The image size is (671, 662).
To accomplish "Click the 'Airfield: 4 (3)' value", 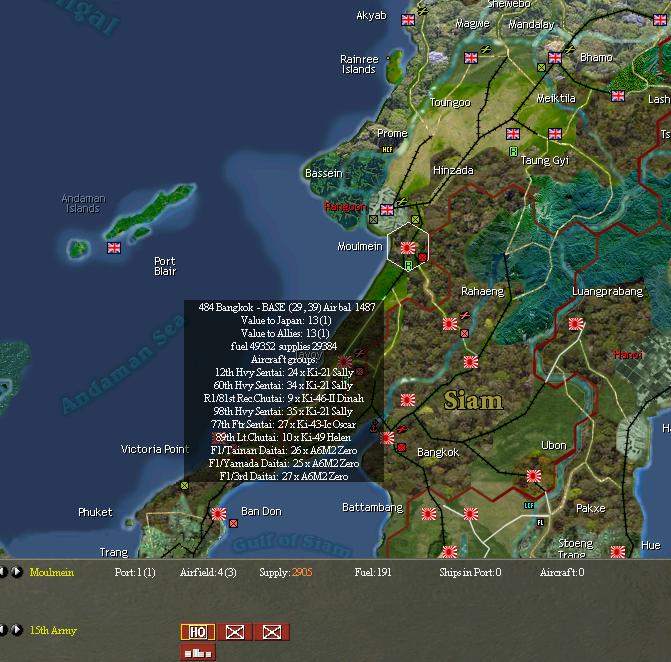I will coord(208,572).
